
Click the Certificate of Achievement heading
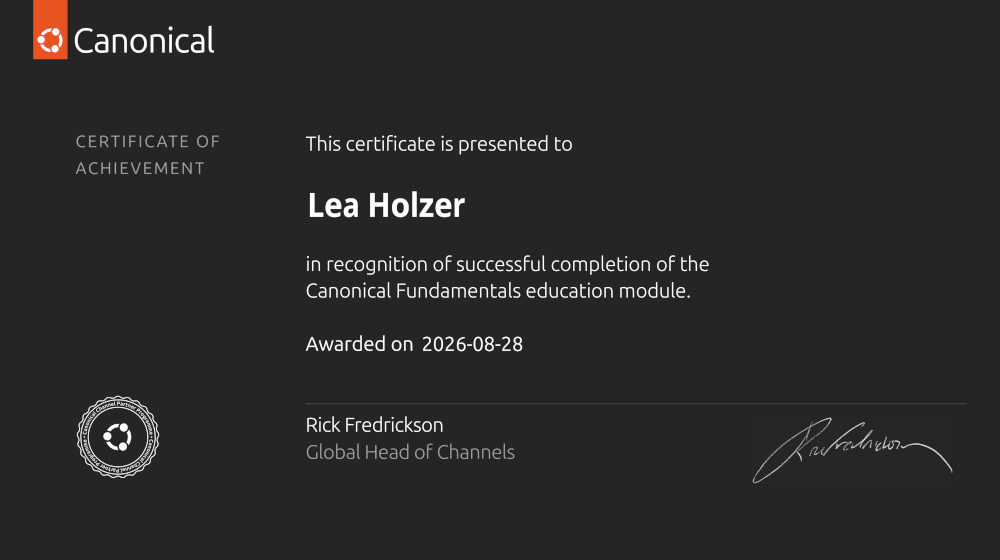[148, 155]
